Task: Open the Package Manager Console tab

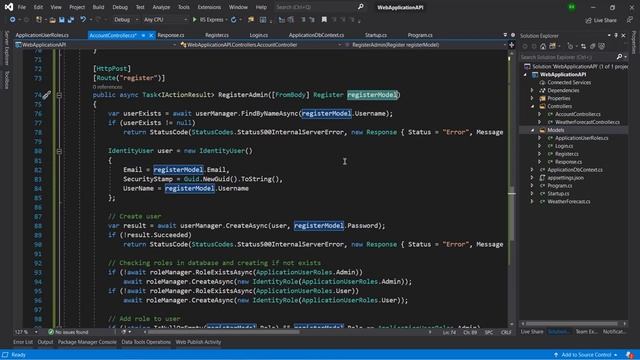Action: [x=87, y=342]
